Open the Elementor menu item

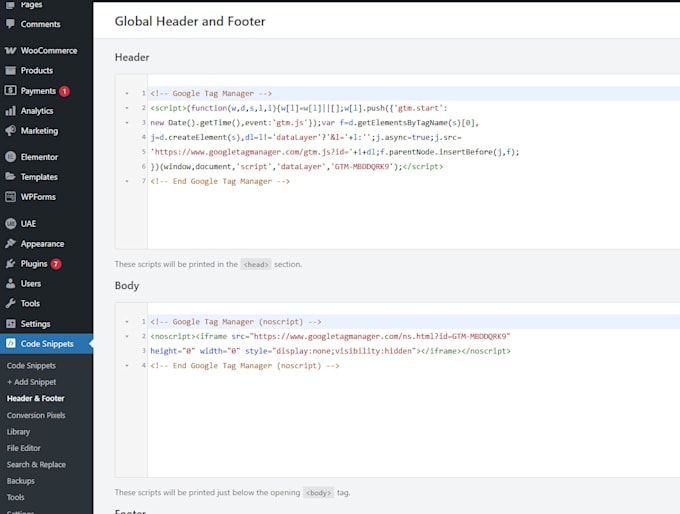coord(39,157)
